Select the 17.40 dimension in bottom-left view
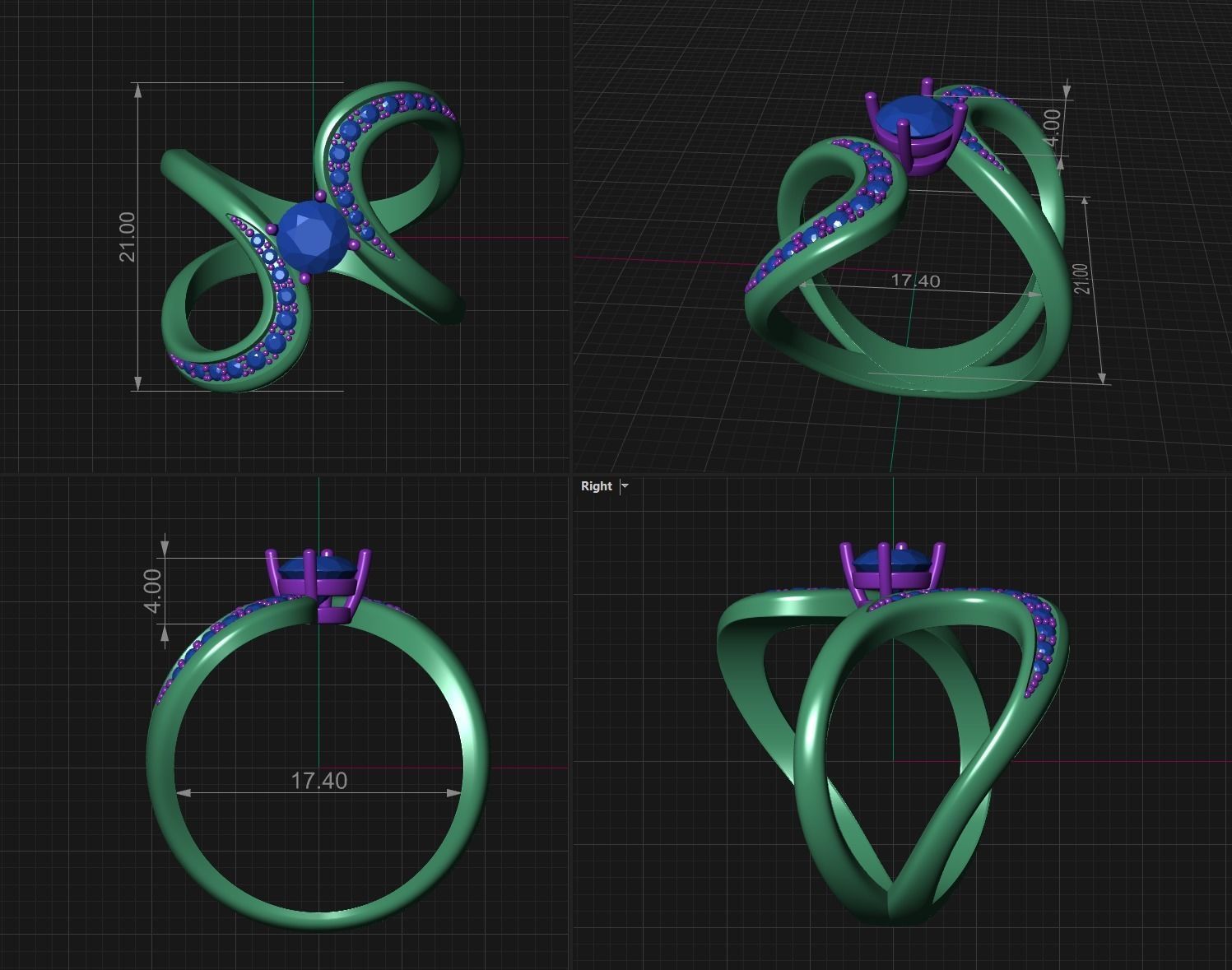 pyautogui.click(x=319, y=780)
